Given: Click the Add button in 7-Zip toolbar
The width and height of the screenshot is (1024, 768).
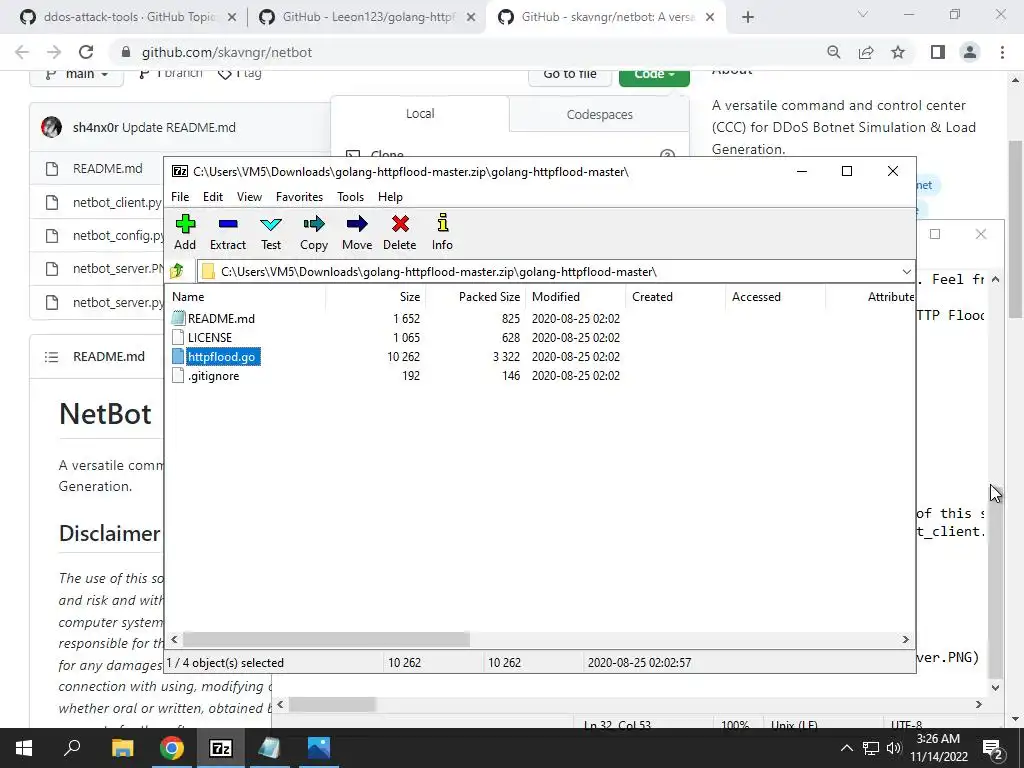Looking at the screenshot, I should 185,232.
